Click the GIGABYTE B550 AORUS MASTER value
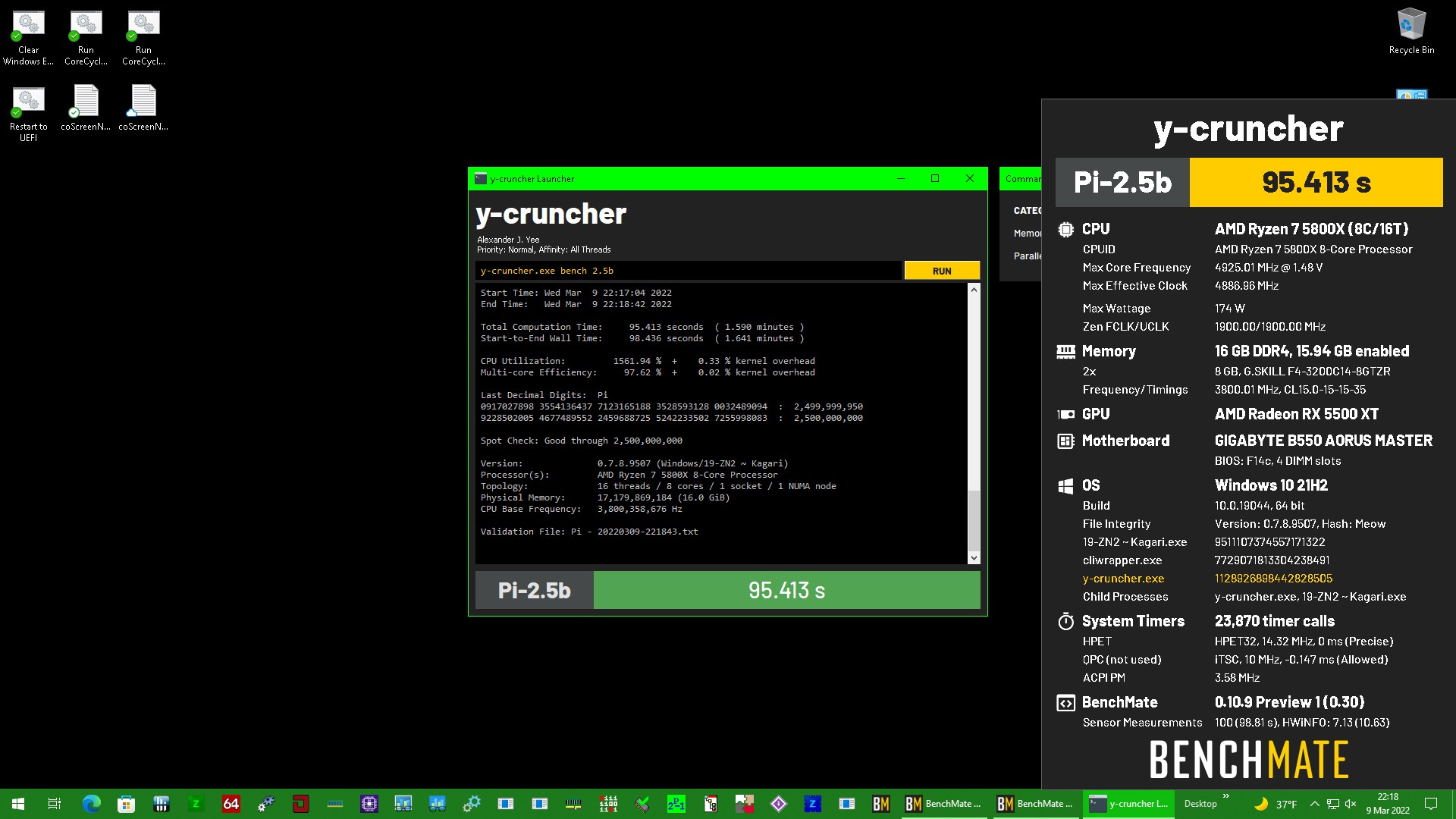Viewport: 1456px width, 819px height. [1323, 441]
